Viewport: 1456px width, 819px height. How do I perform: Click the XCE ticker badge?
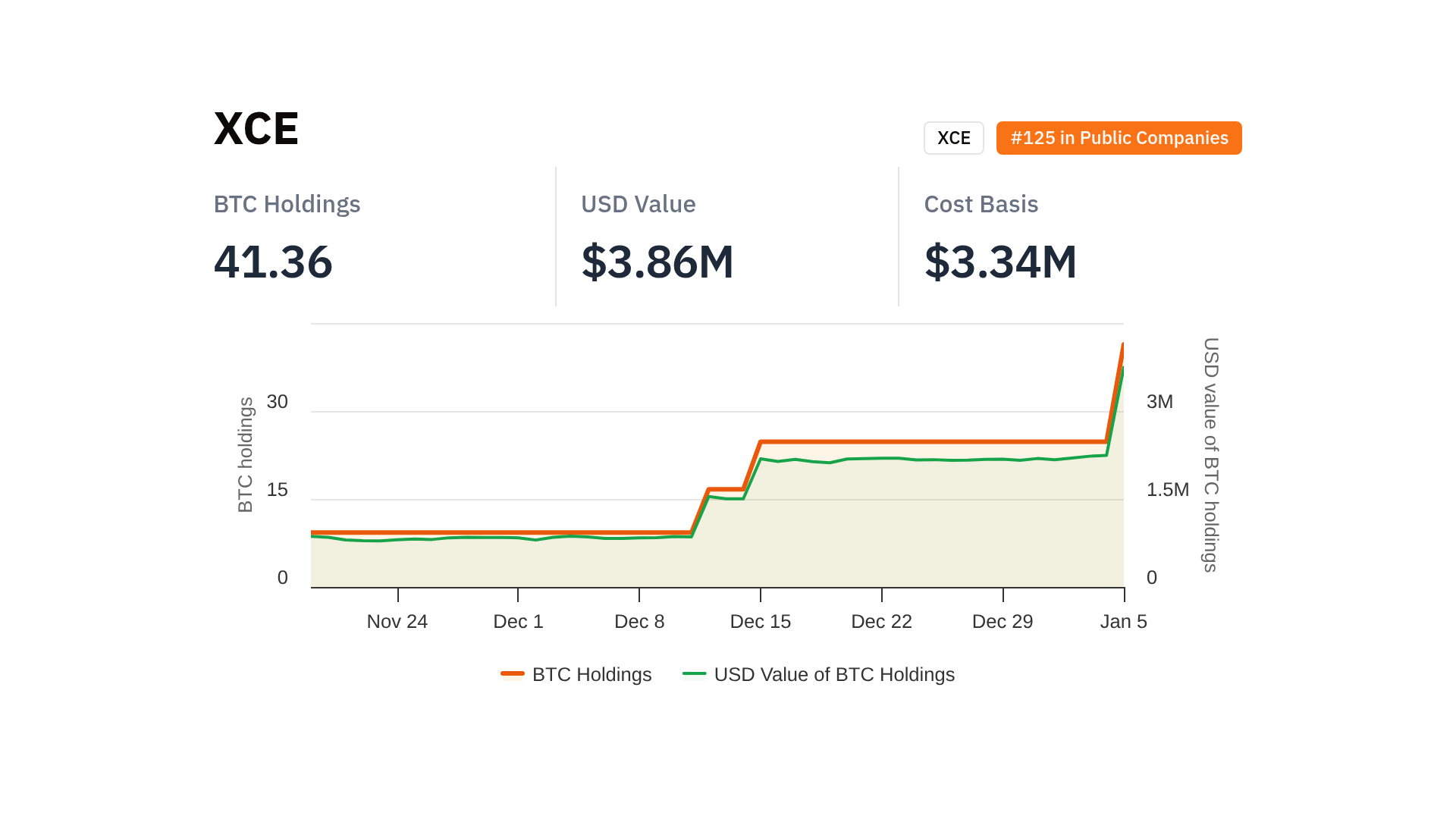click(x=953, y=138)
